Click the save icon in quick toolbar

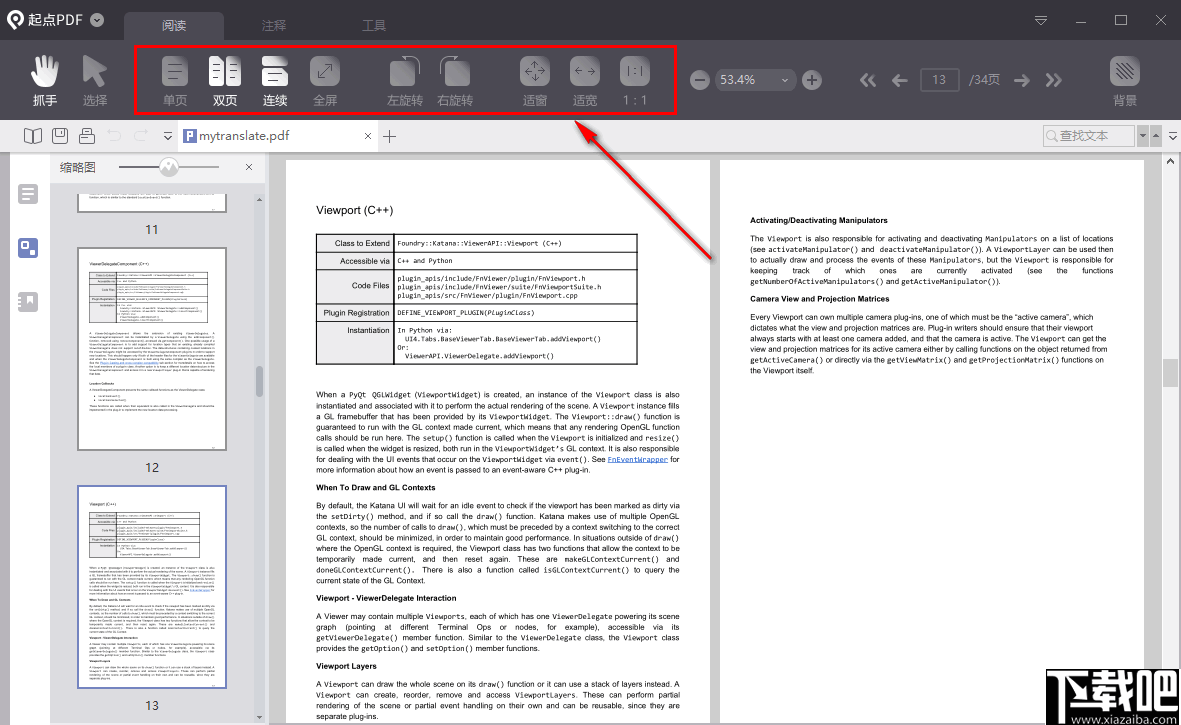(60, 136)
